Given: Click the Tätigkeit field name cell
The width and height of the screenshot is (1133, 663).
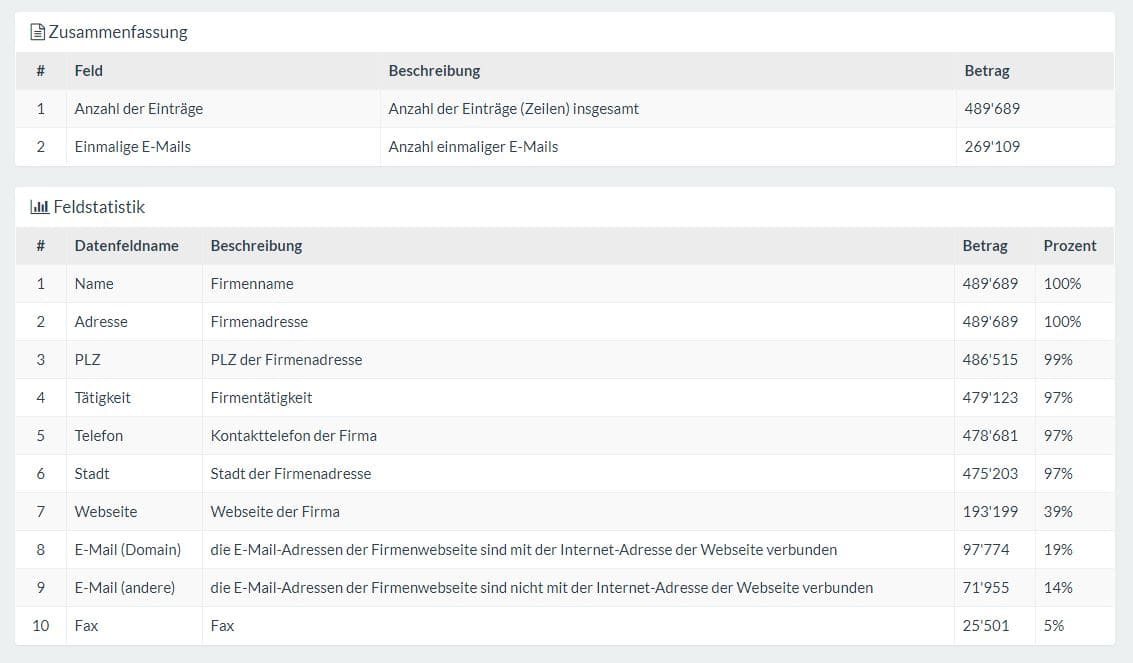Looking at the screenshot, I should pyautogui.click(x=103, y=398).
